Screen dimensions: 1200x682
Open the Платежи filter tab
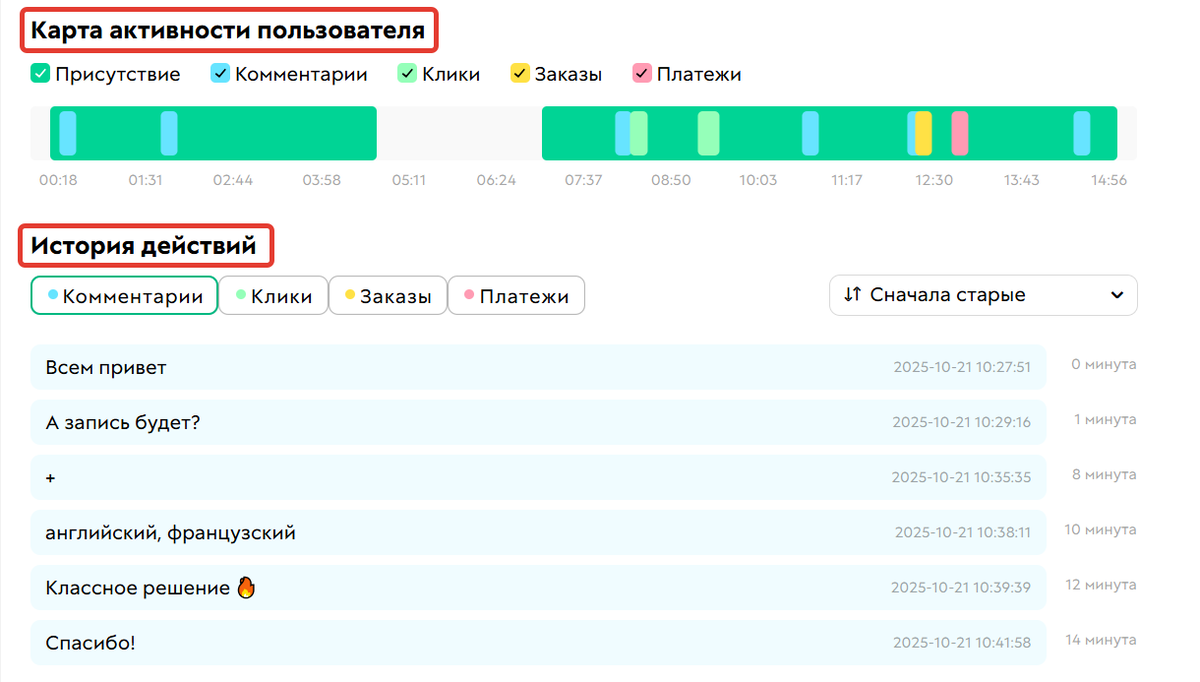[x=516, y=296]
